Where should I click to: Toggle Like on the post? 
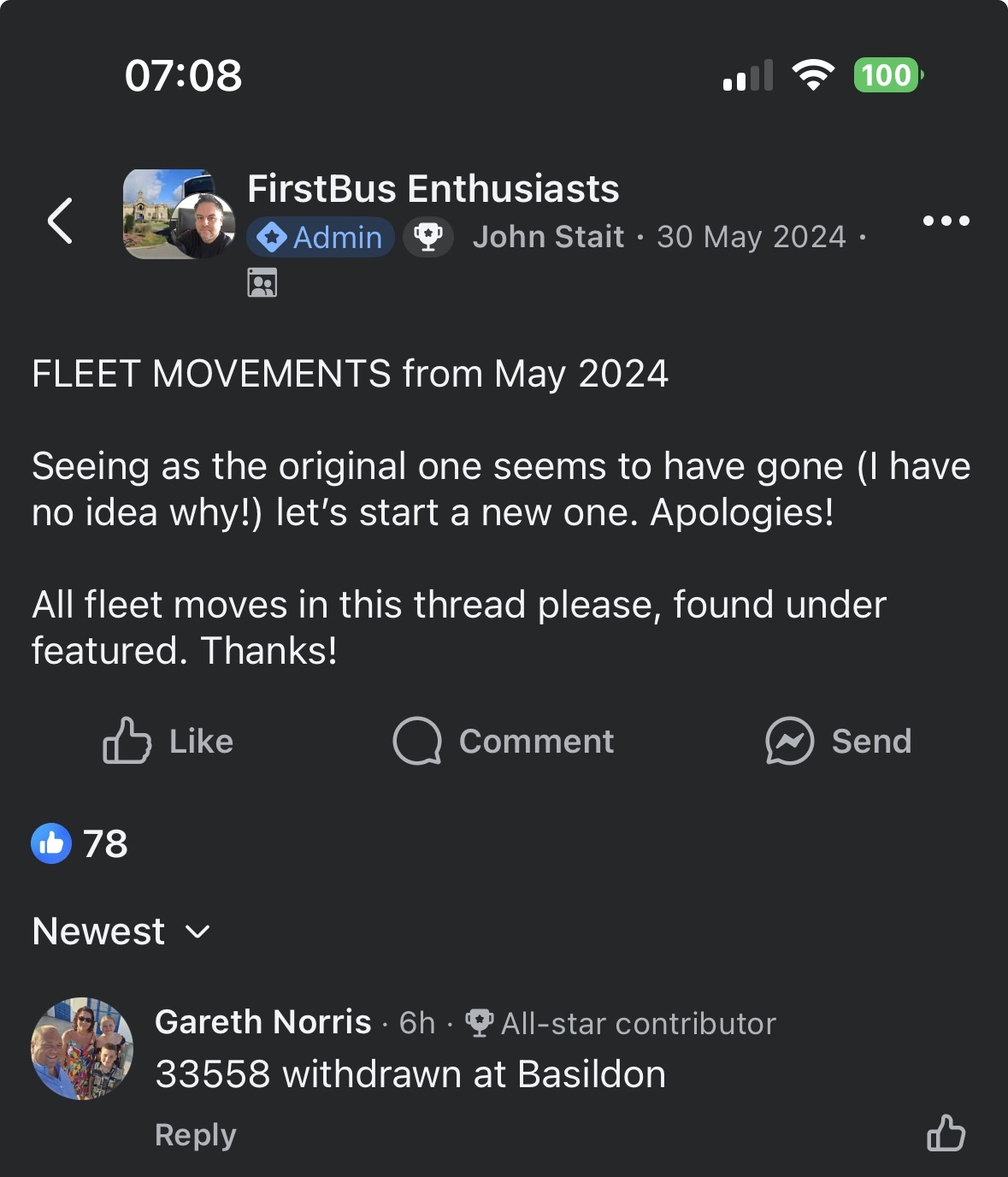pyautogui.click(x=168, y=741)
